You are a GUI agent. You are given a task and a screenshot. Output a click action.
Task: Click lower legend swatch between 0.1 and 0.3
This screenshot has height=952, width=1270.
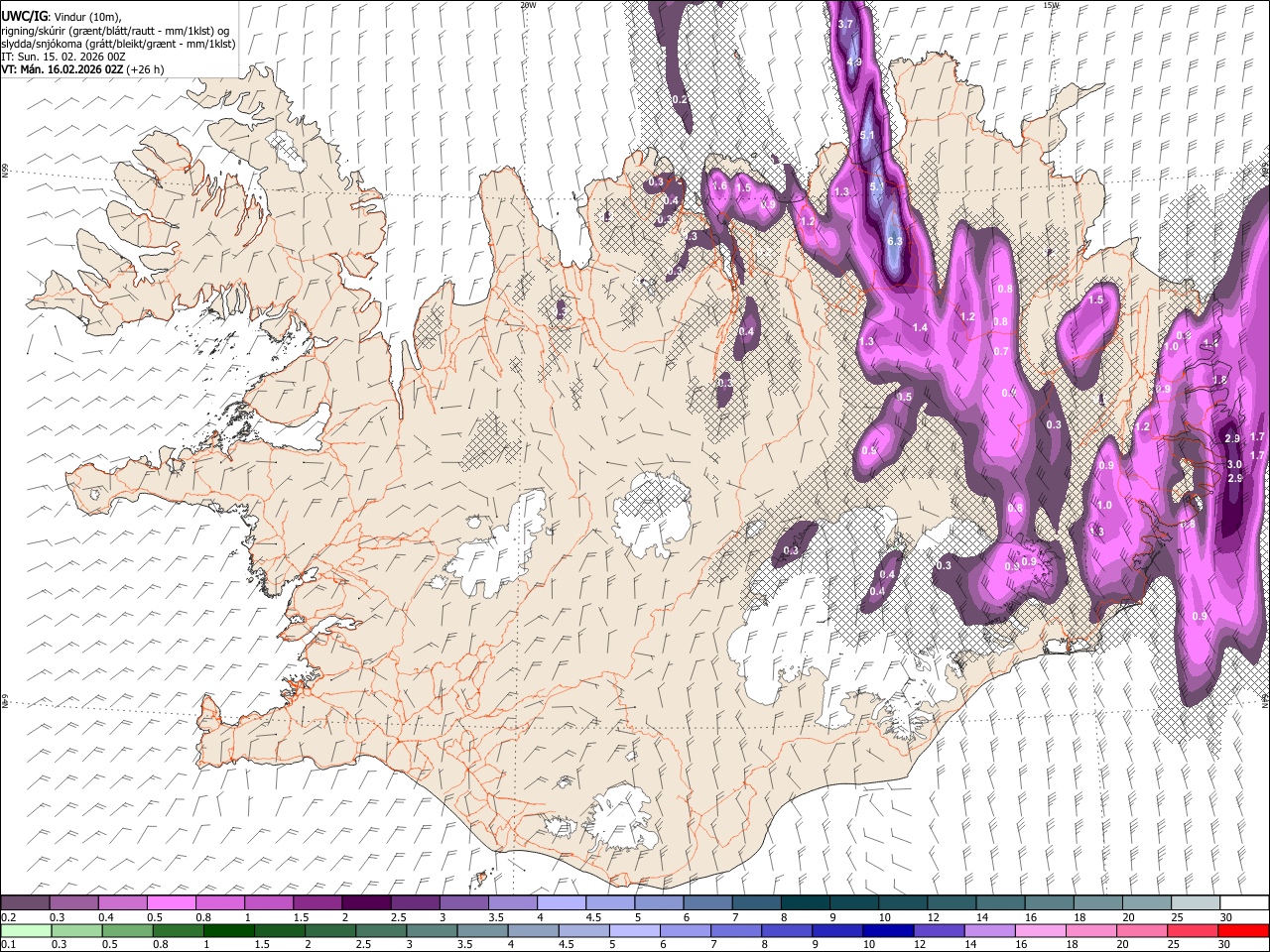tap(26, 930)
